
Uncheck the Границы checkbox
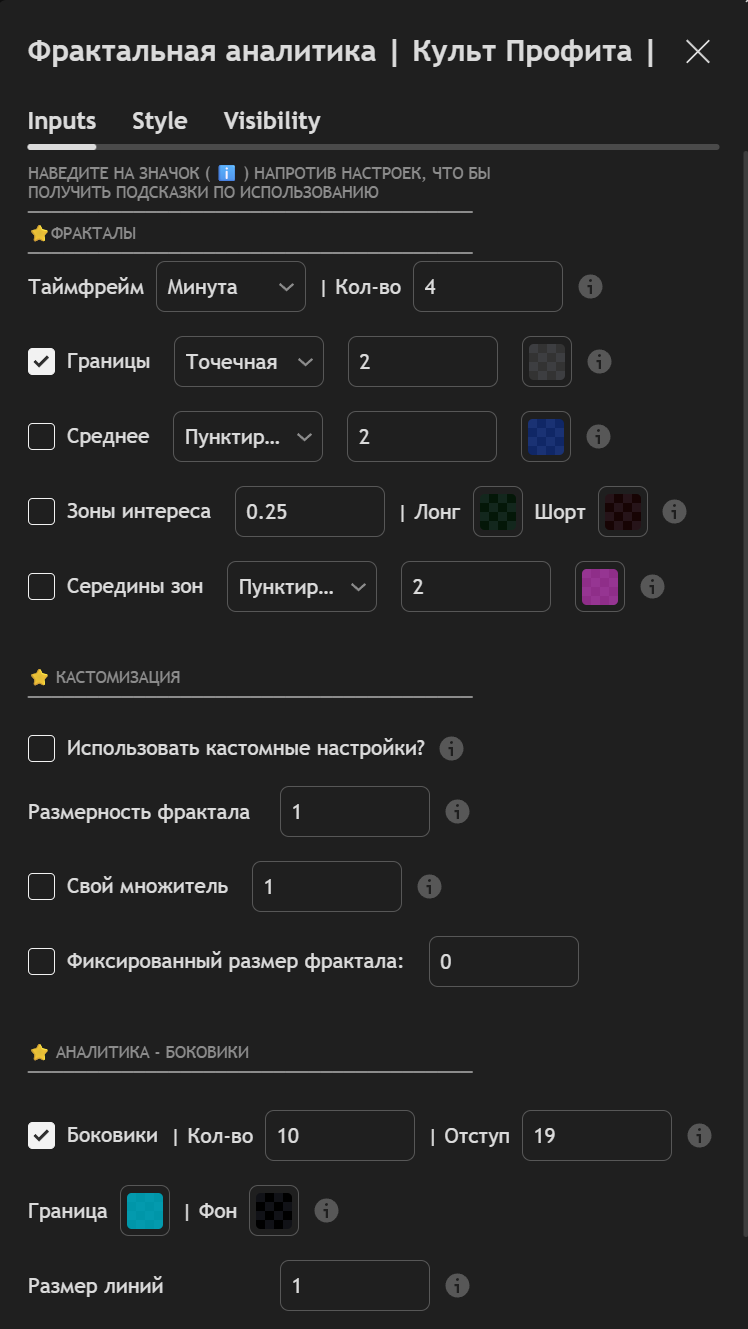click(x=41, y=362)
